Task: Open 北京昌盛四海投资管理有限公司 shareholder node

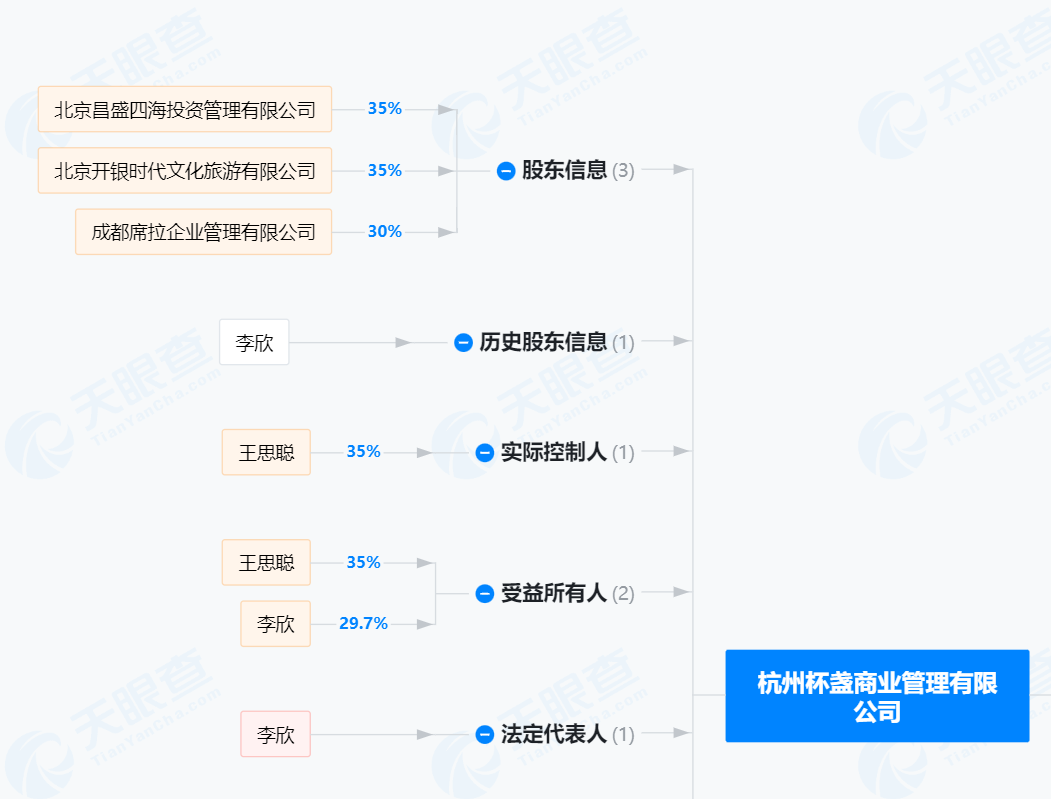Action: click(x=185, y=109)
